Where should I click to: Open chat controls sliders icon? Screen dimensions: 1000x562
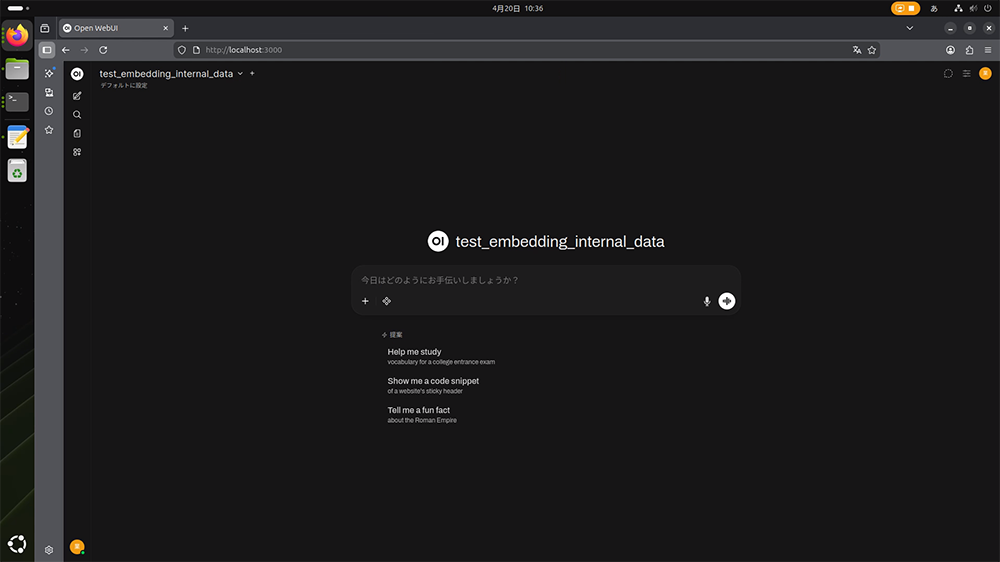(x=967, y=73)
